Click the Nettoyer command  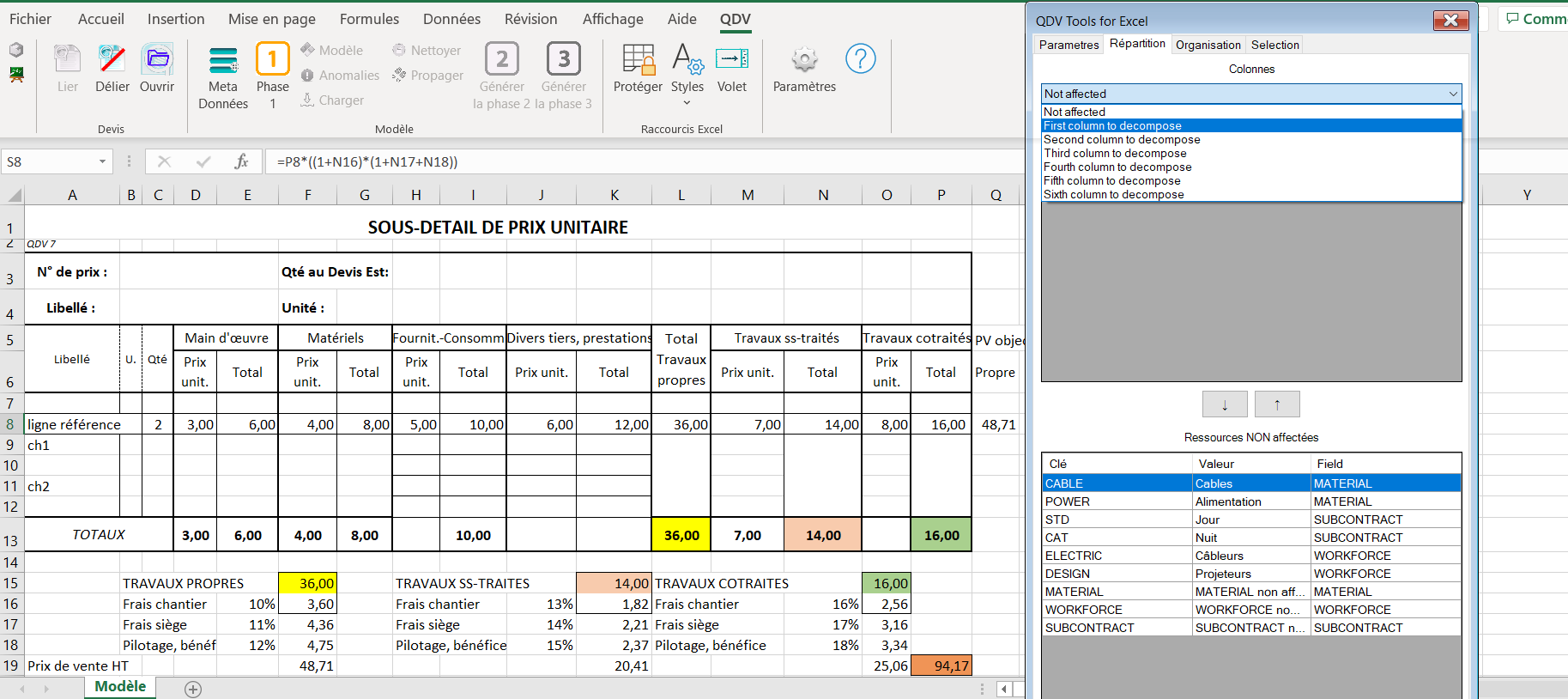point(427,51)
